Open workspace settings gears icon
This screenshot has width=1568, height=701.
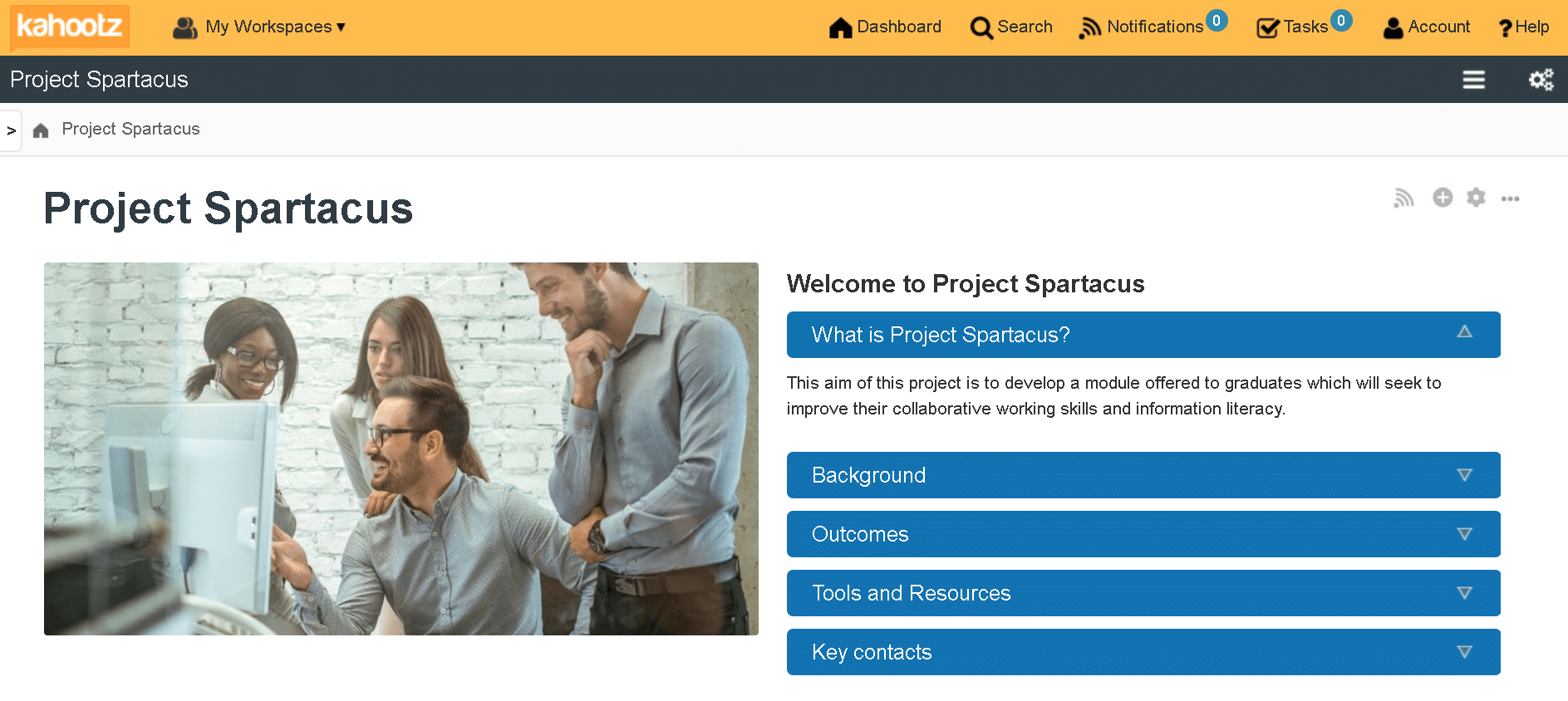[1541, 80]
